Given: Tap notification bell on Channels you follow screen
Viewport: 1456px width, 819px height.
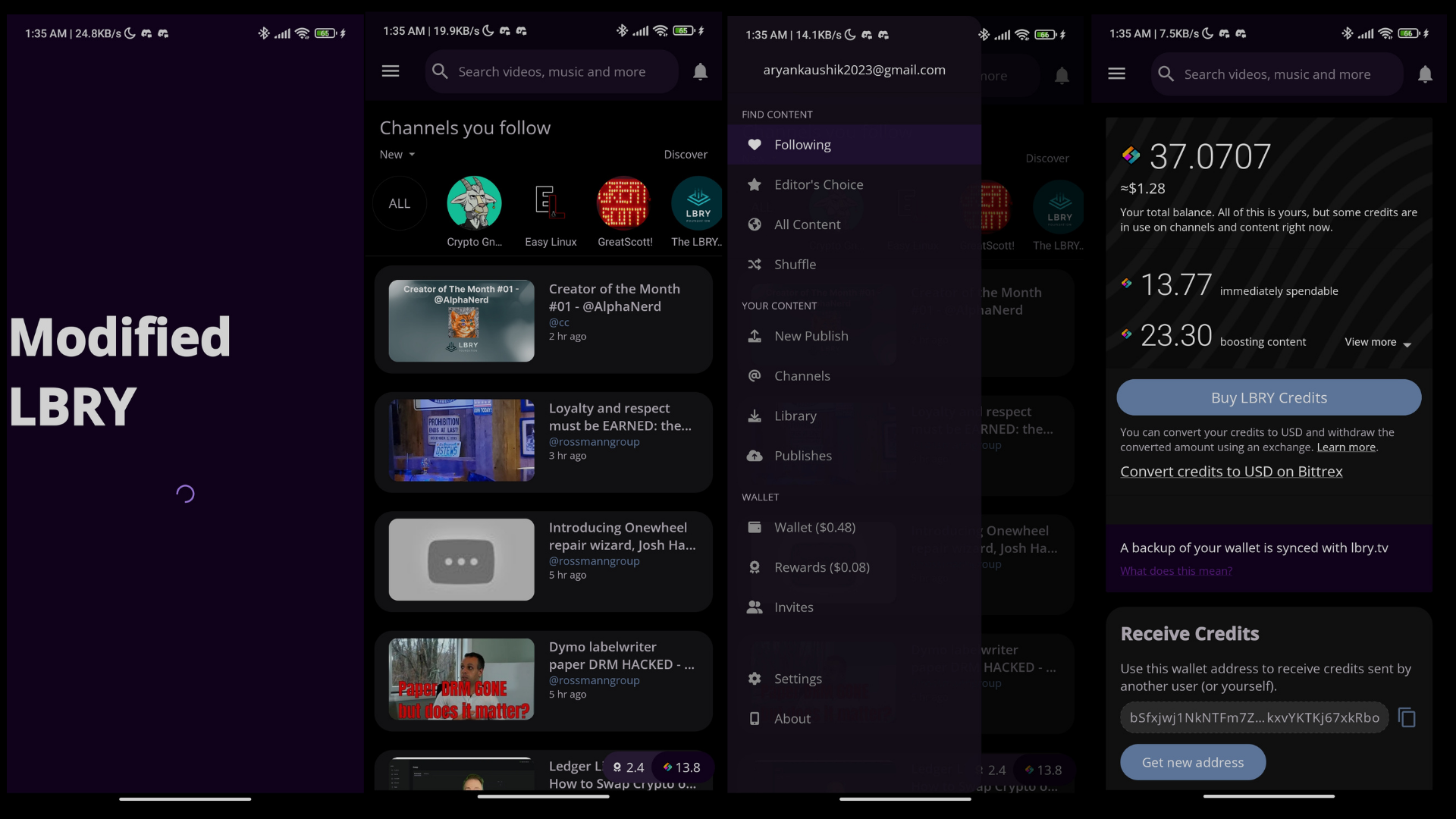Looking at the screenshot, I should pyautogui.click(x=700, y=71).
